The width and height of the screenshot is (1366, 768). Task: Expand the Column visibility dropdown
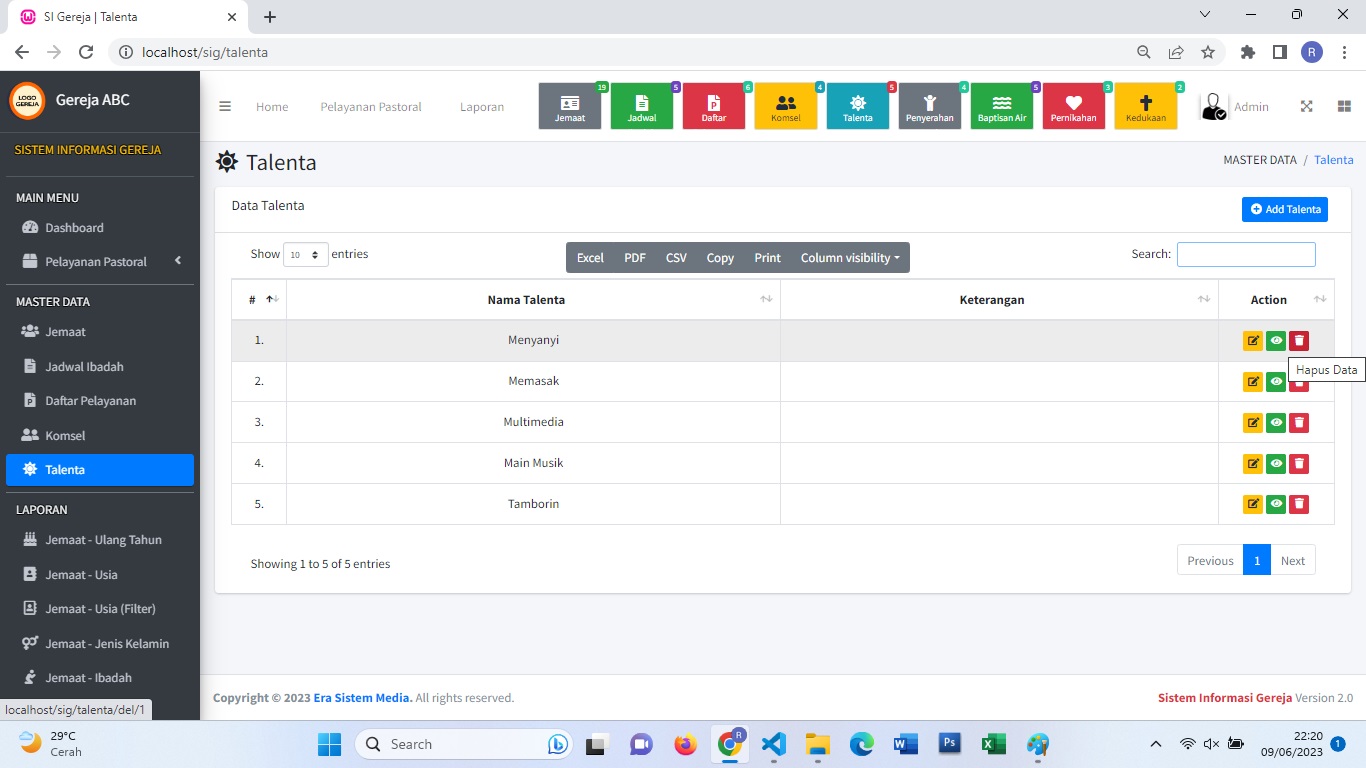(x=849, y=258)
